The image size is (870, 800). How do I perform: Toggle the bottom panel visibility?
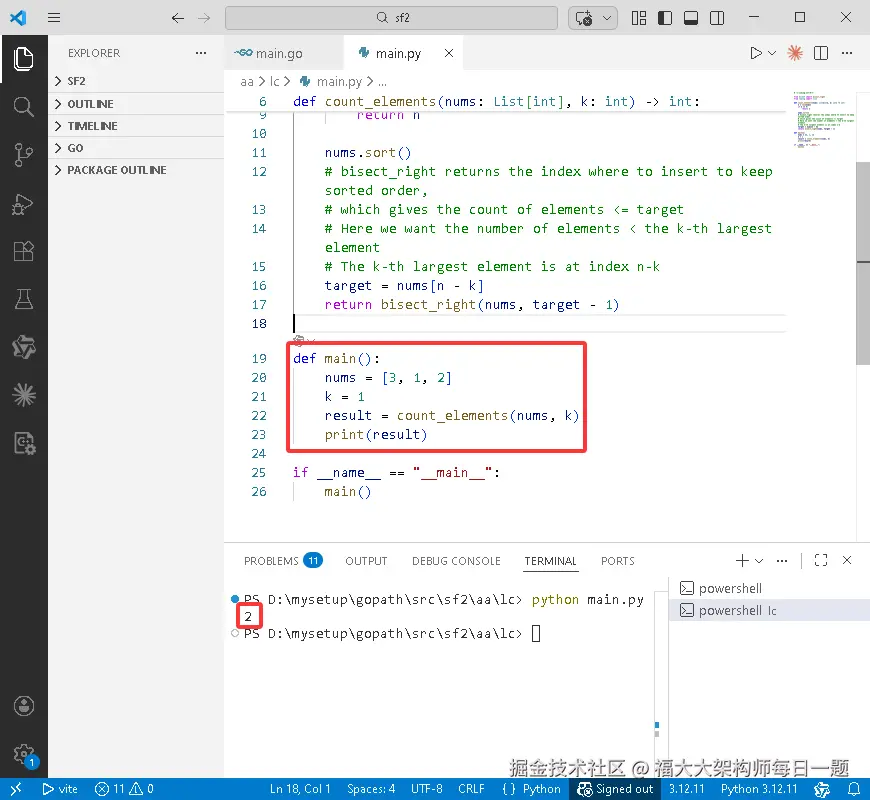coord(691,18)
